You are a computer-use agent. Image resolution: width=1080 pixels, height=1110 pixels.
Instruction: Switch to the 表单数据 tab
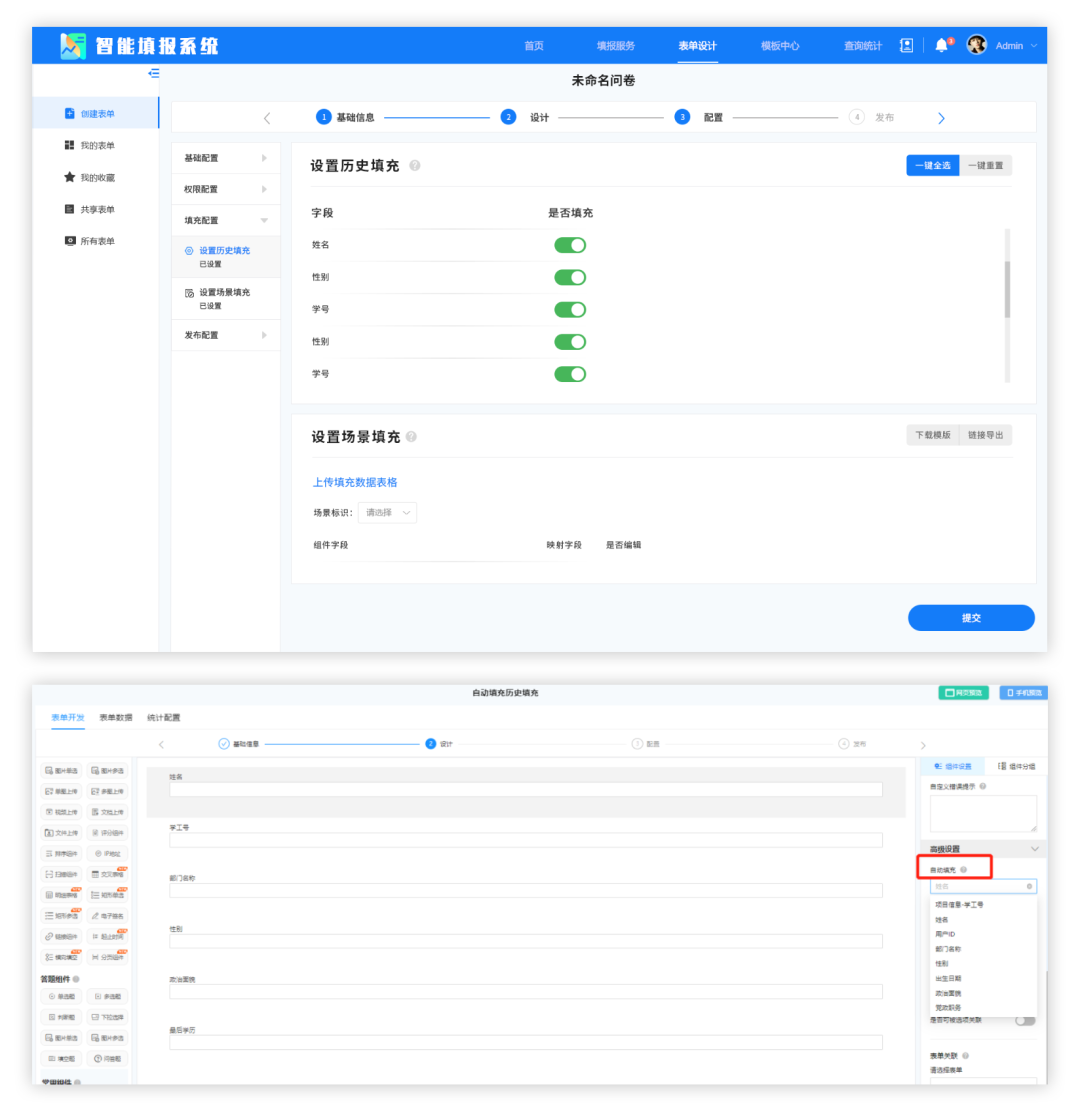click(115, 717)
